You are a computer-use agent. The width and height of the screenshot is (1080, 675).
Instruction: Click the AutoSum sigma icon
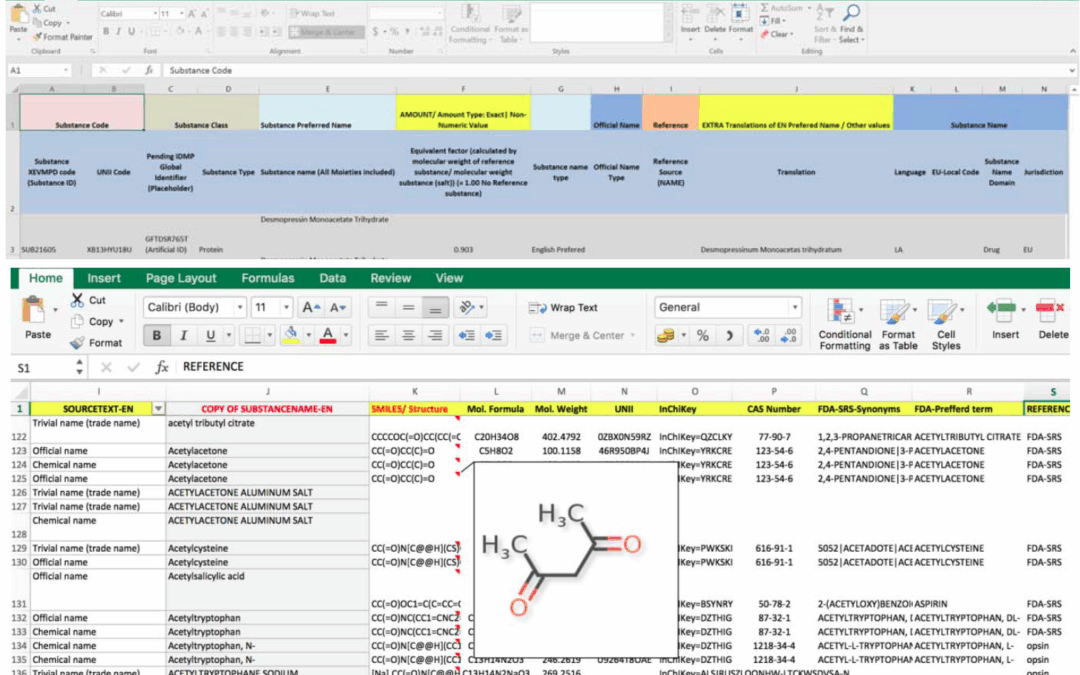[765, 8]
